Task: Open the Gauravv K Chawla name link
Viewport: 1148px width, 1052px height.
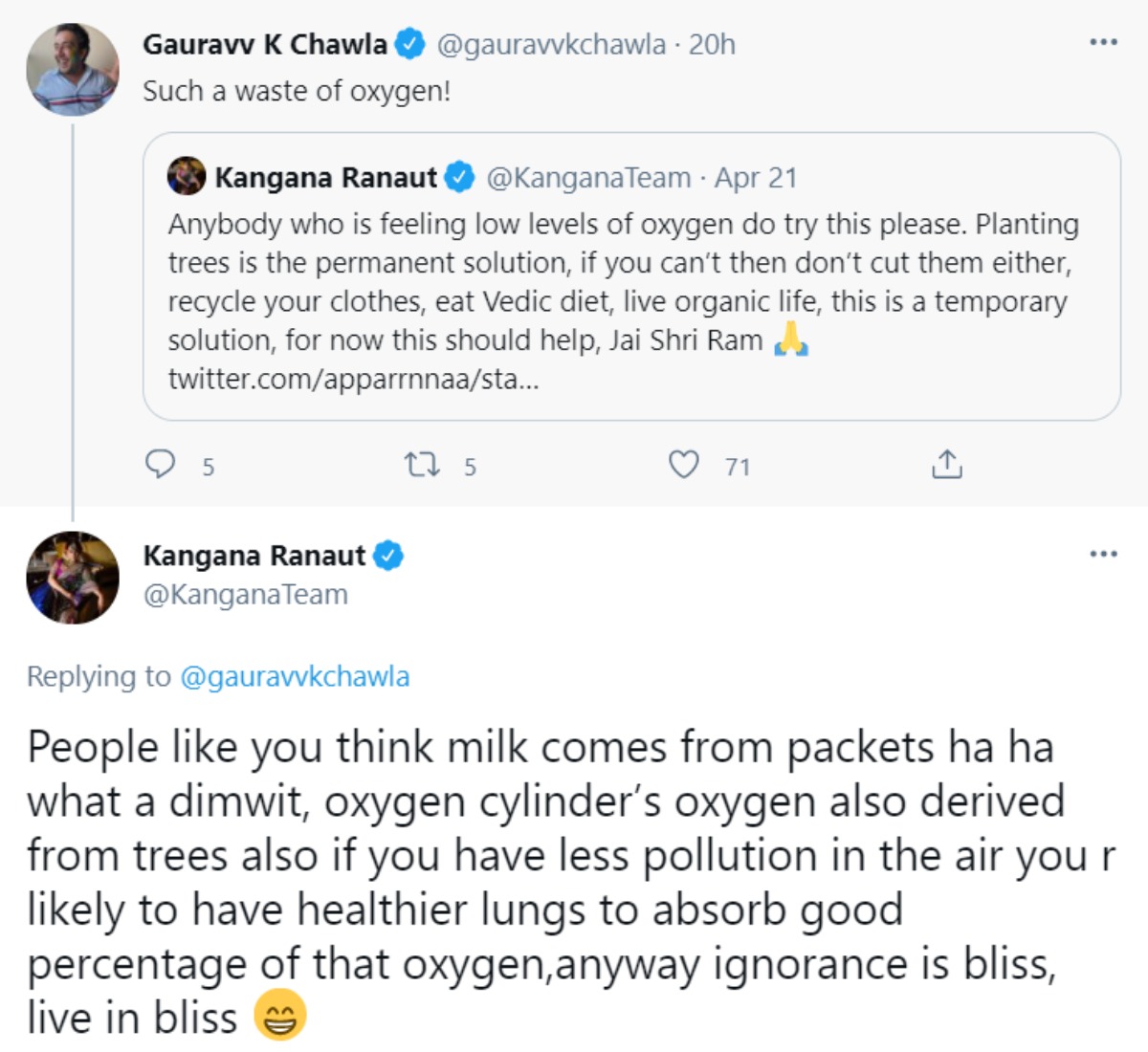Action: point(265,44)
